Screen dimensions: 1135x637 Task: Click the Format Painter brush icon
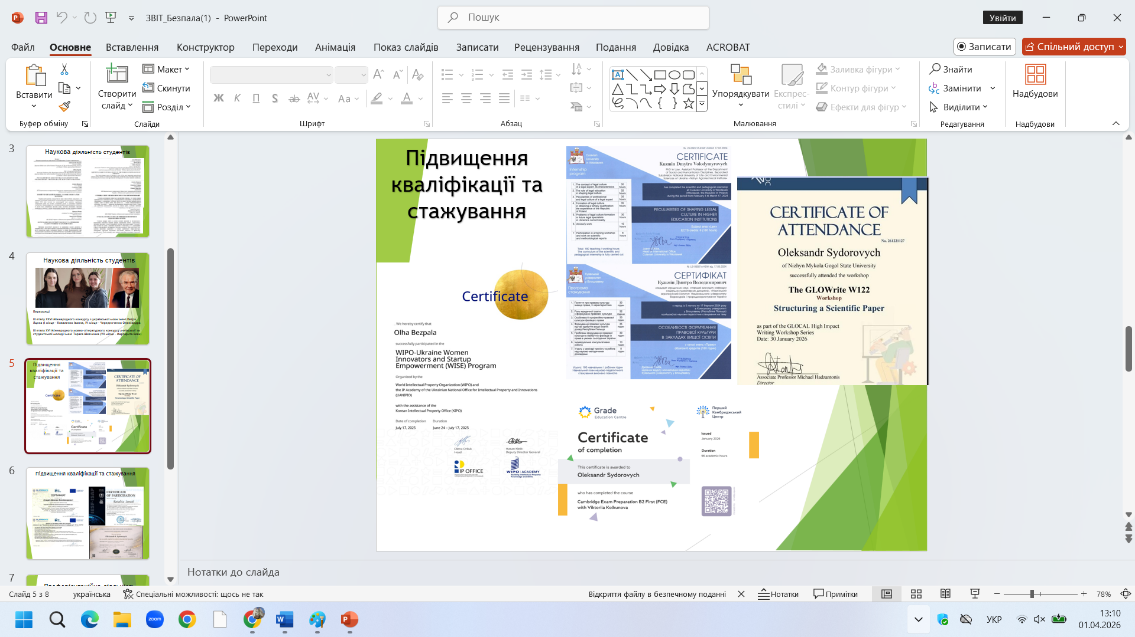[x=64, y=105]
